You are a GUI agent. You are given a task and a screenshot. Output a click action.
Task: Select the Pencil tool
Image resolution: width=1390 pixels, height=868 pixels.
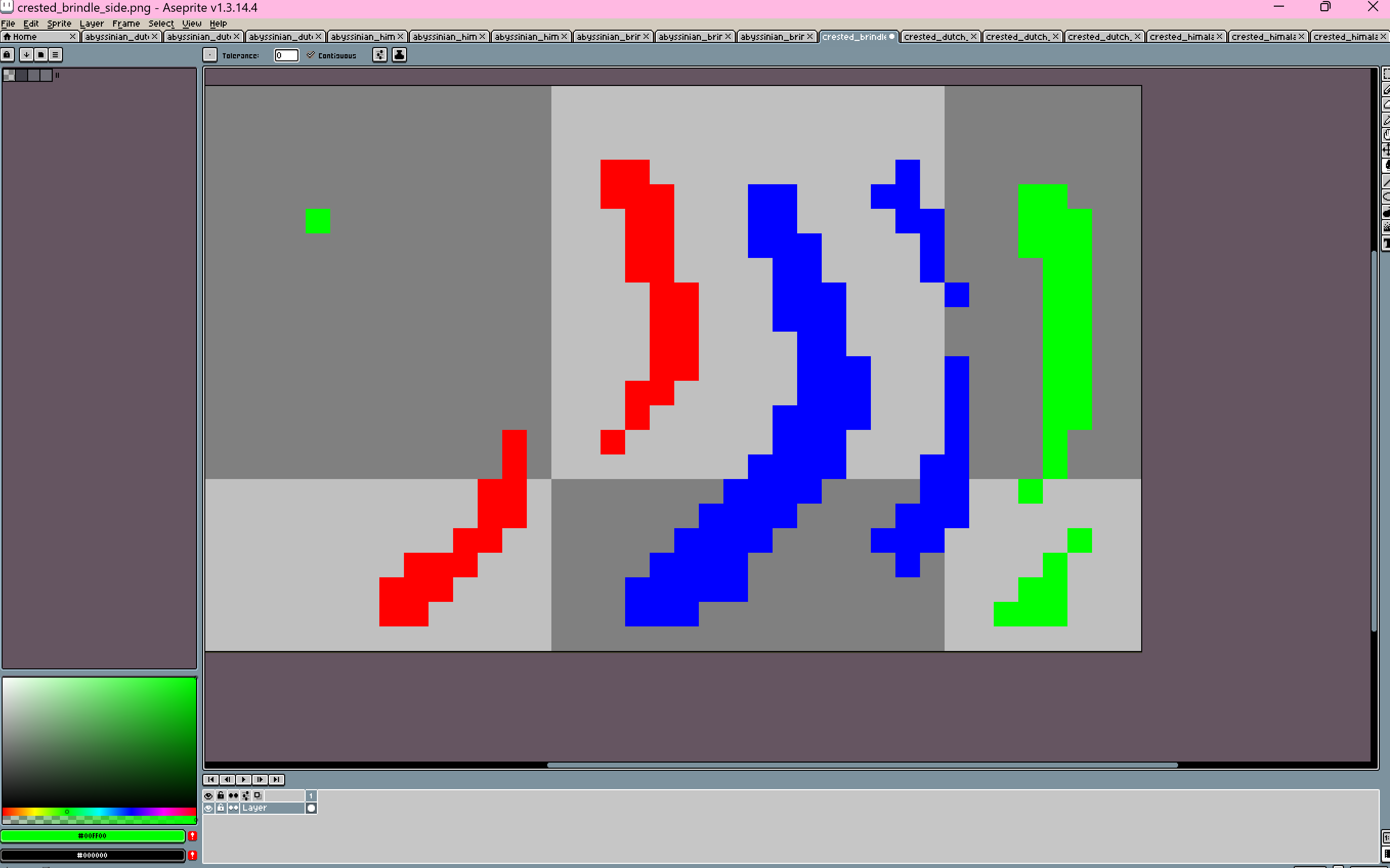coord(1386,90)
